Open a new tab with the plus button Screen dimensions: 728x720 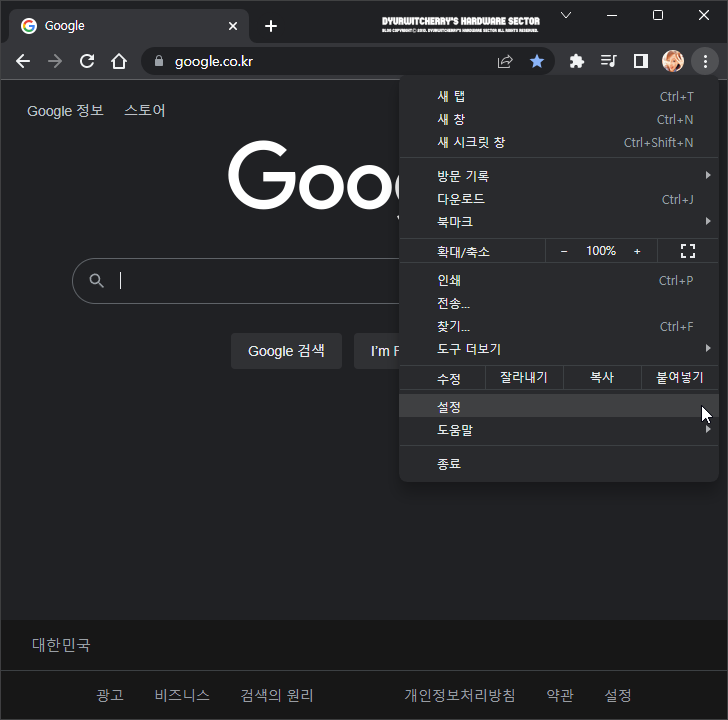(x=271, y=26)
